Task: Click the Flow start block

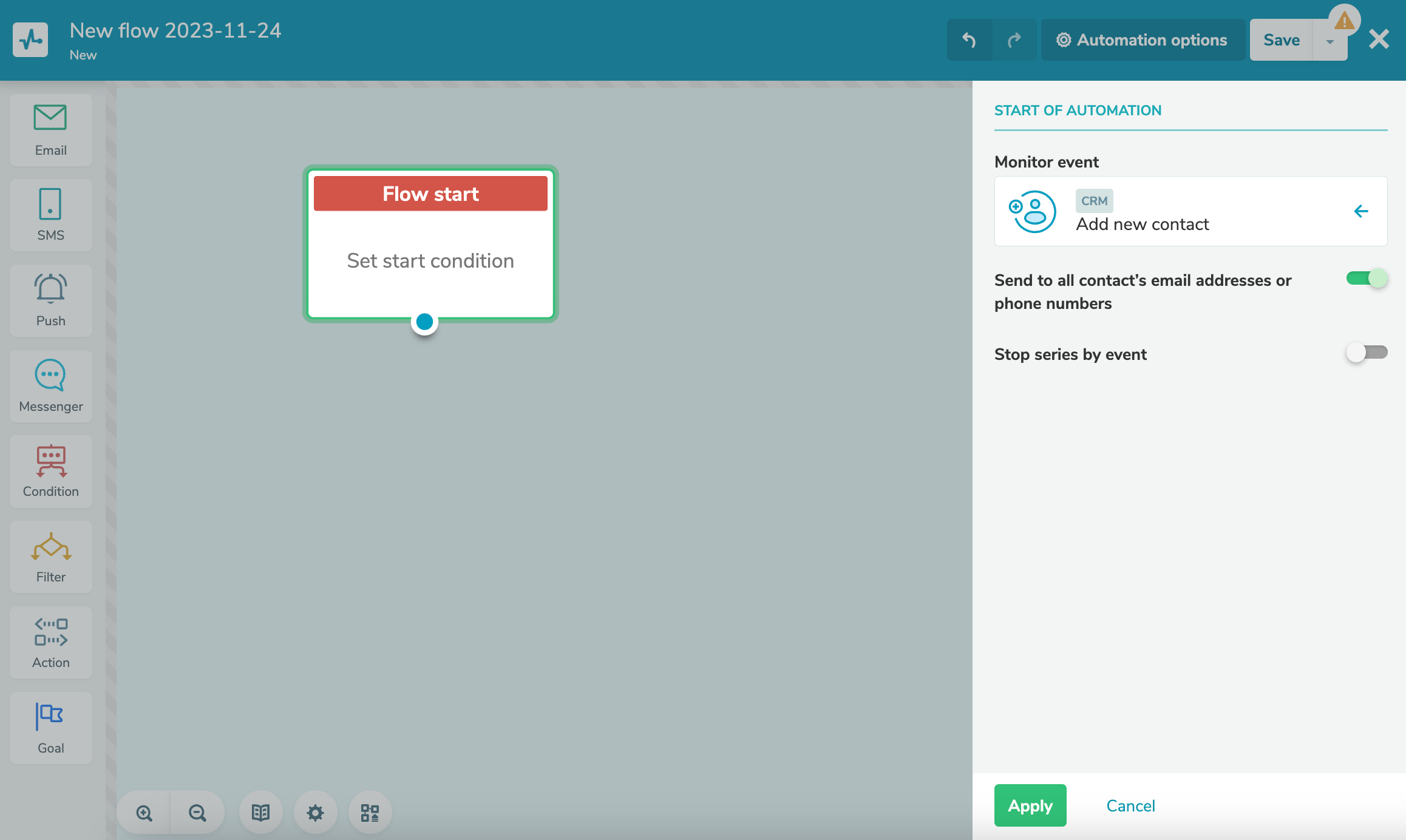Action: point(430,244)
